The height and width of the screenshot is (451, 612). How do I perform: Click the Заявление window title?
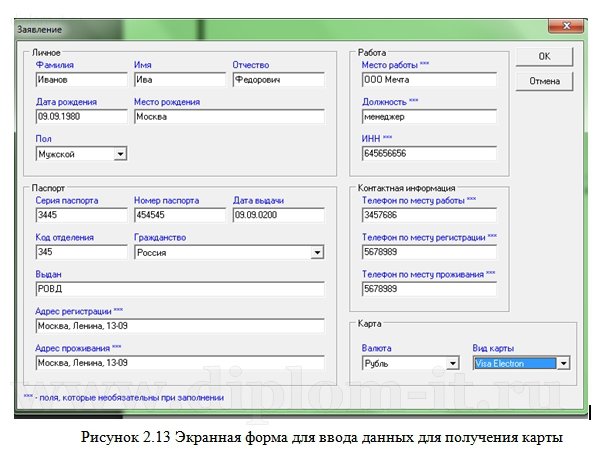39,30
